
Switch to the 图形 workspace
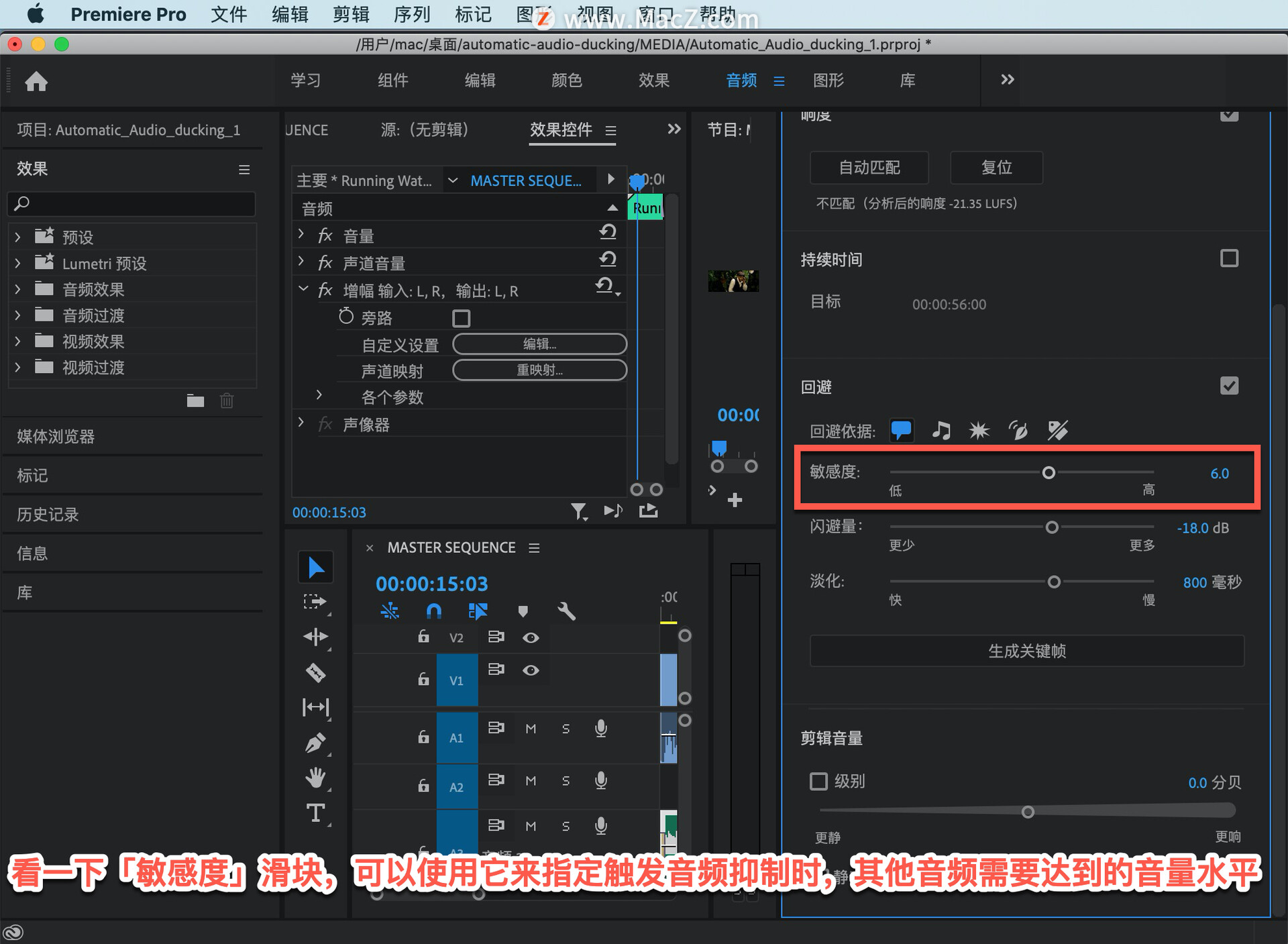828,81
